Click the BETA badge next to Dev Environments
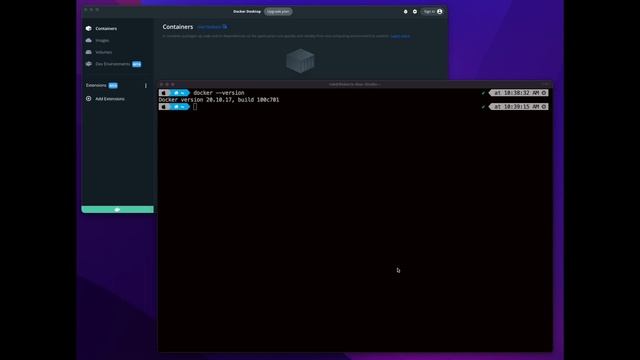 [x=137, y=64]
